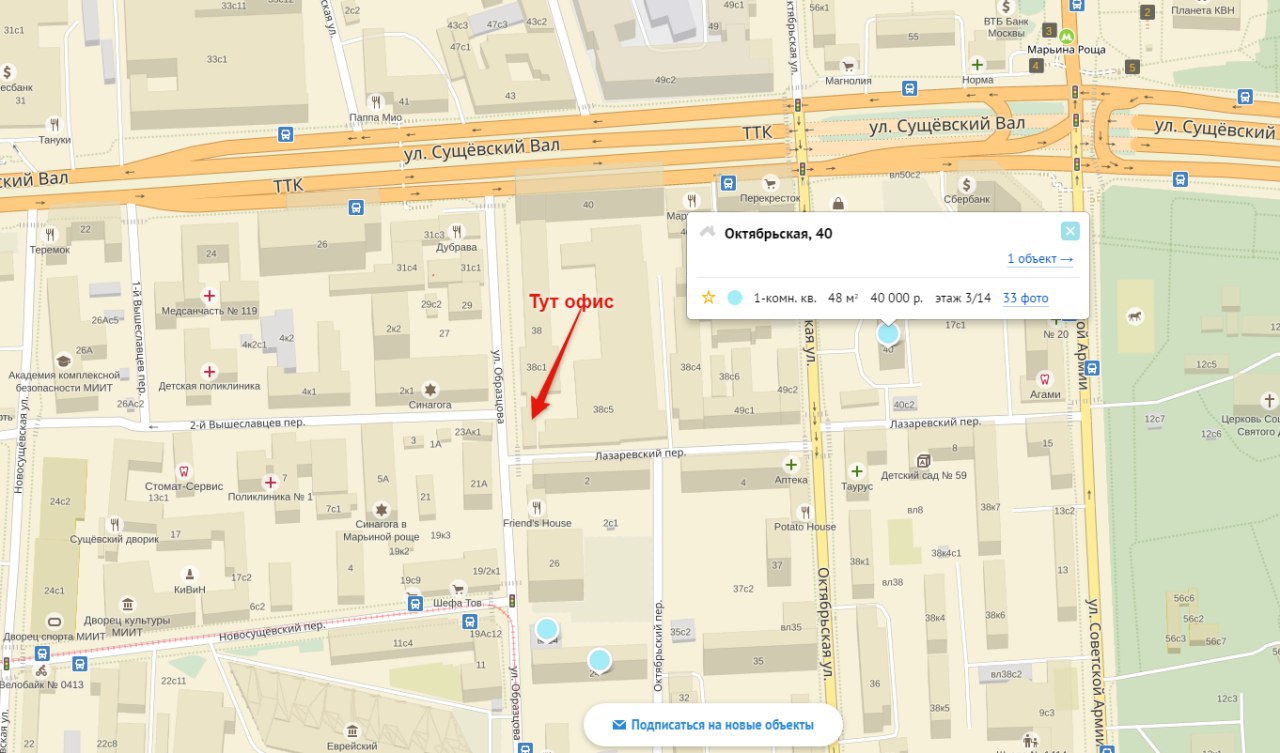Click the favorite star icon in listing popup

[x=709, y=297]
